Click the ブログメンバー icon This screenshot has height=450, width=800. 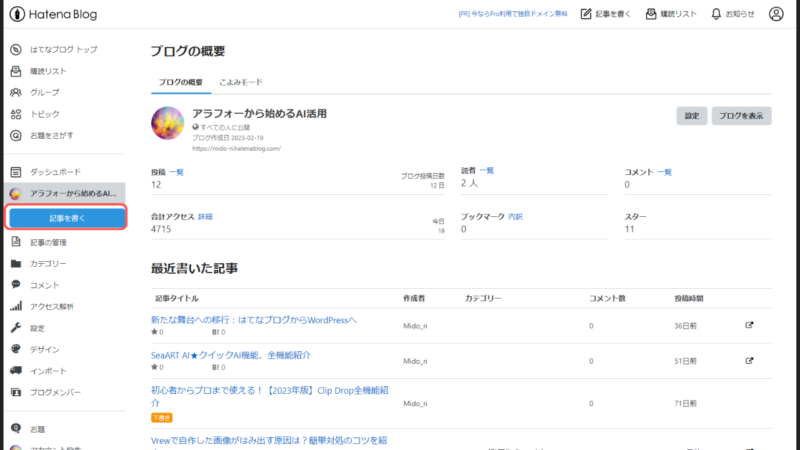pyautogui.click(x=16, y=392)
